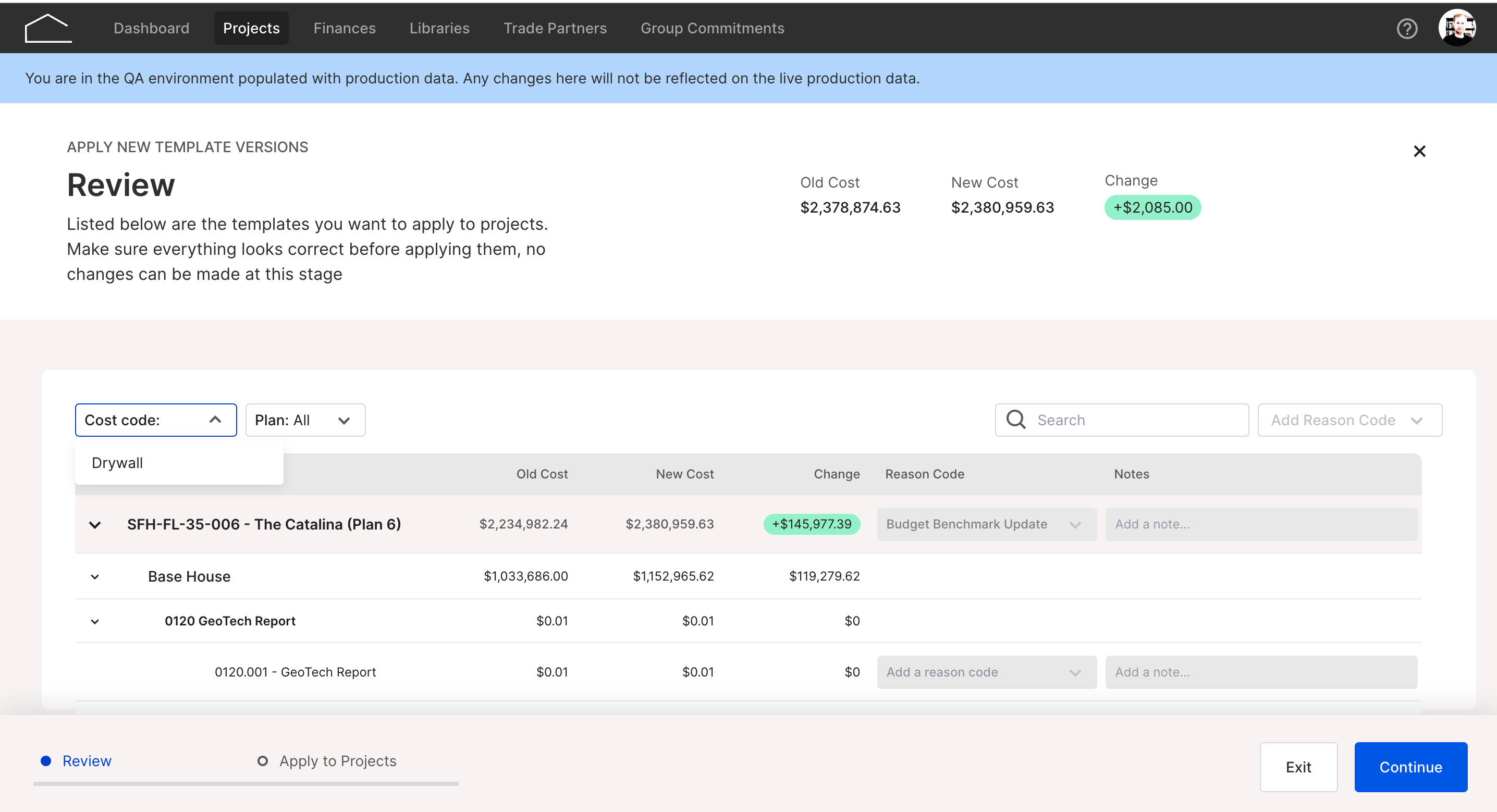Open the Add Reason Code dropdown
1497x812 pixels.
[1349, 420]
